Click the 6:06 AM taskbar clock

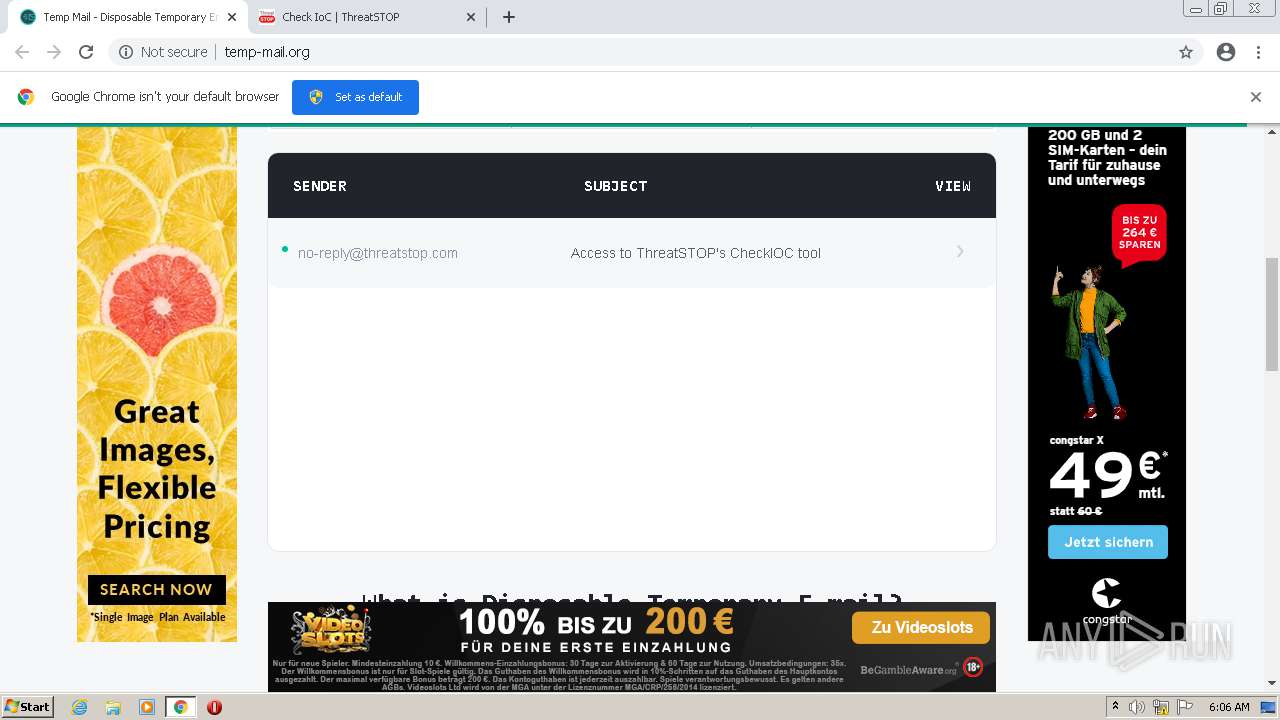(1229, 707)
